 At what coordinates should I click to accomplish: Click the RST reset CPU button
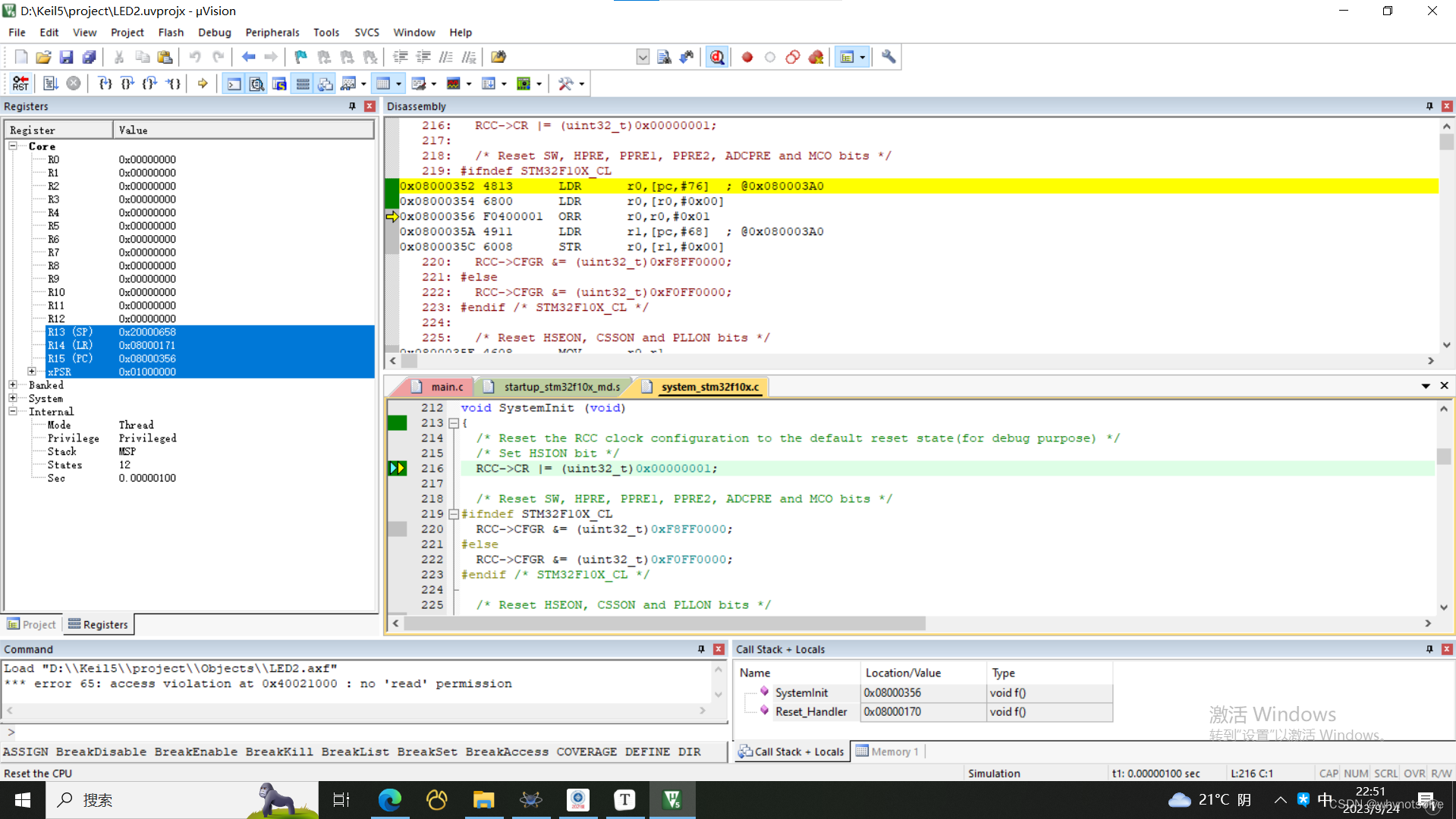click(20, 83)
